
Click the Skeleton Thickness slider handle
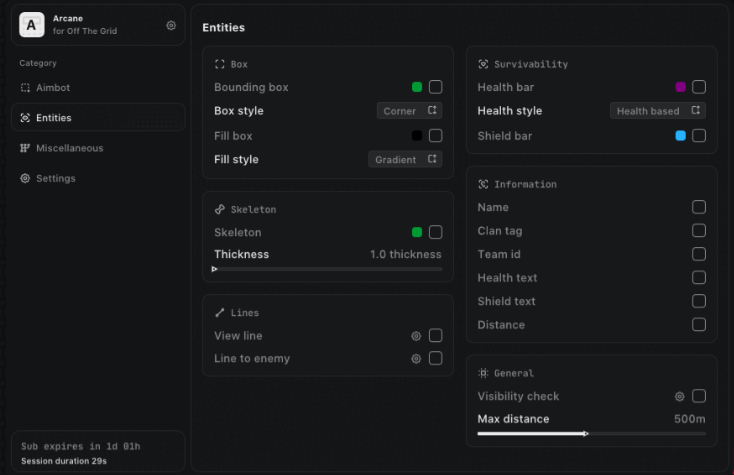click(x=215, y=269)
